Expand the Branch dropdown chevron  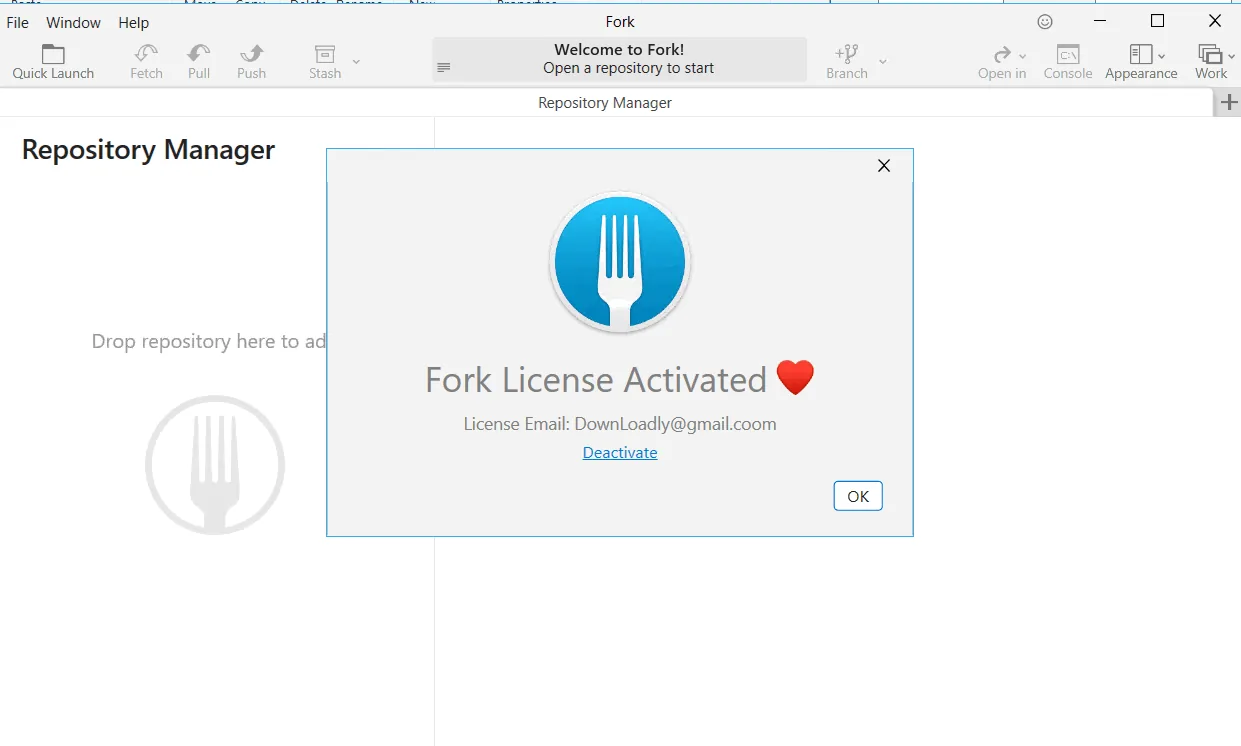tap(882, 62)
